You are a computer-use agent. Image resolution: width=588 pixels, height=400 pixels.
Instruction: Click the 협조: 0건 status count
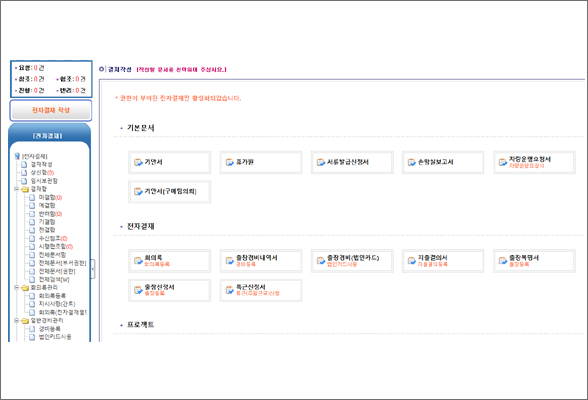71,79
